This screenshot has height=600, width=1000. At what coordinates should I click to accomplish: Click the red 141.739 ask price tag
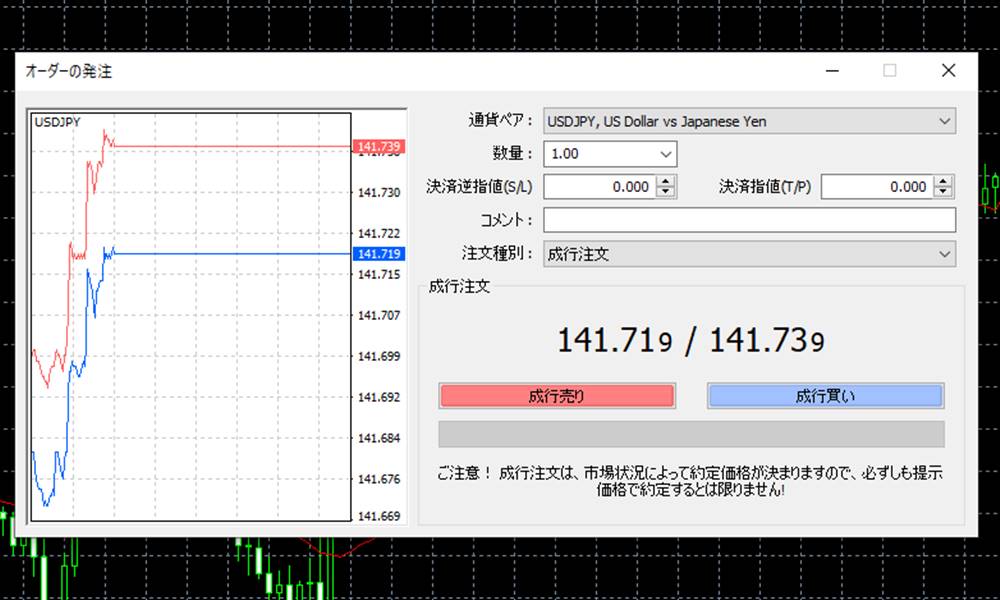[x=378, y=147]
